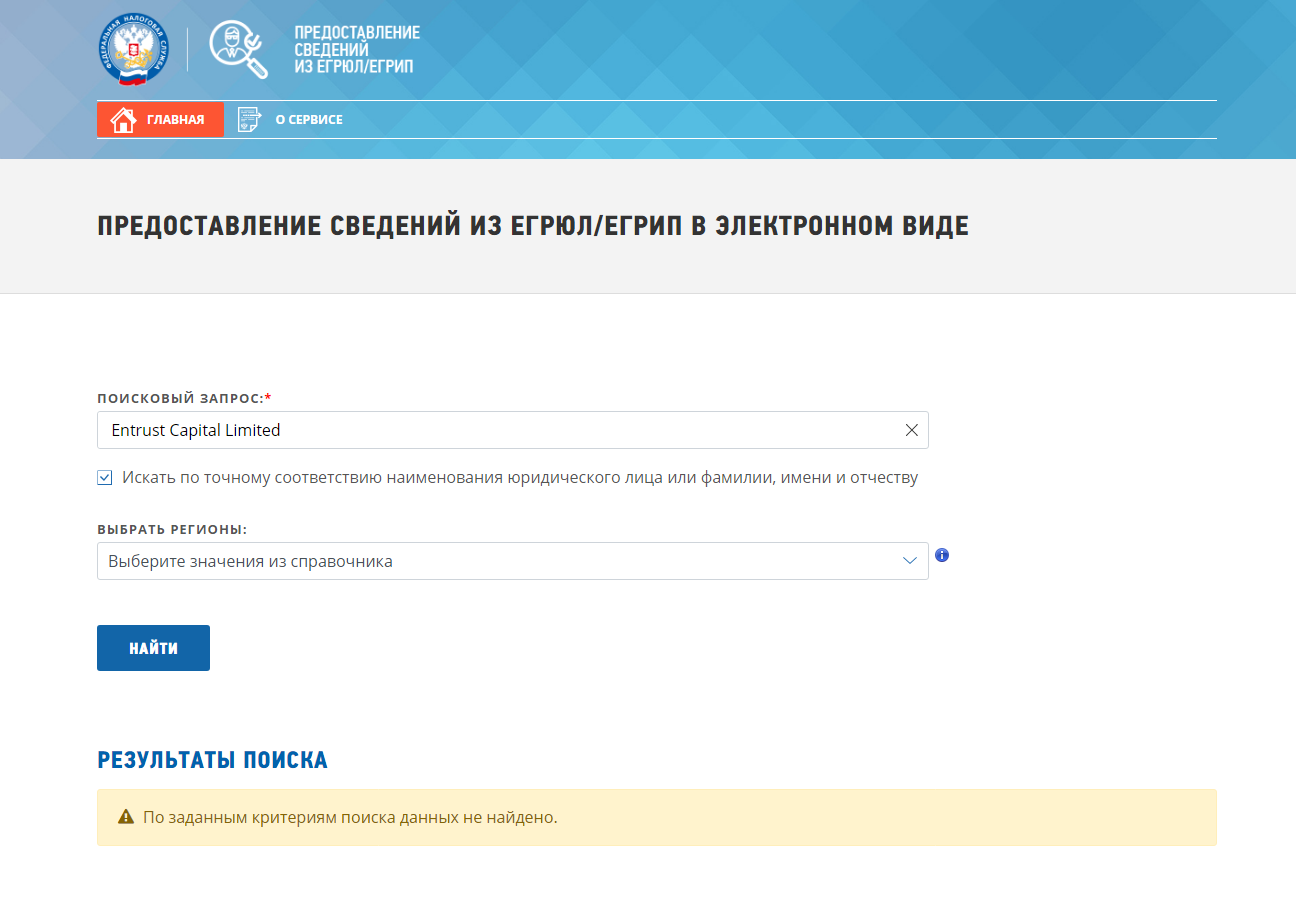
Task: Click the chevron on the region selector
Action: [909, 561]
